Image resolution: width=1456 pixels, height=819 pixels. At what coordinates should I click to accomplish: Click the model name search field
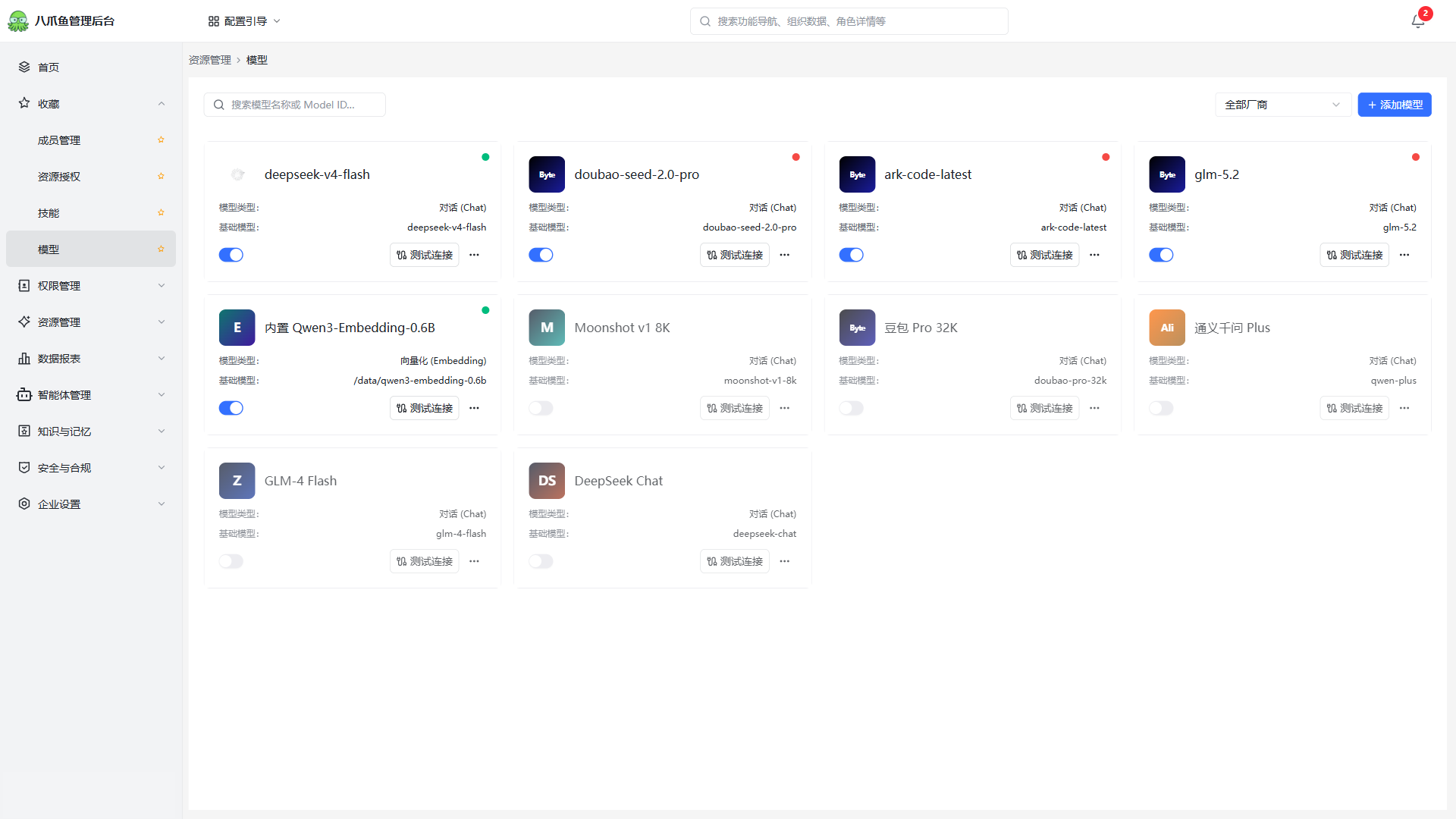[x=294, y=105]
